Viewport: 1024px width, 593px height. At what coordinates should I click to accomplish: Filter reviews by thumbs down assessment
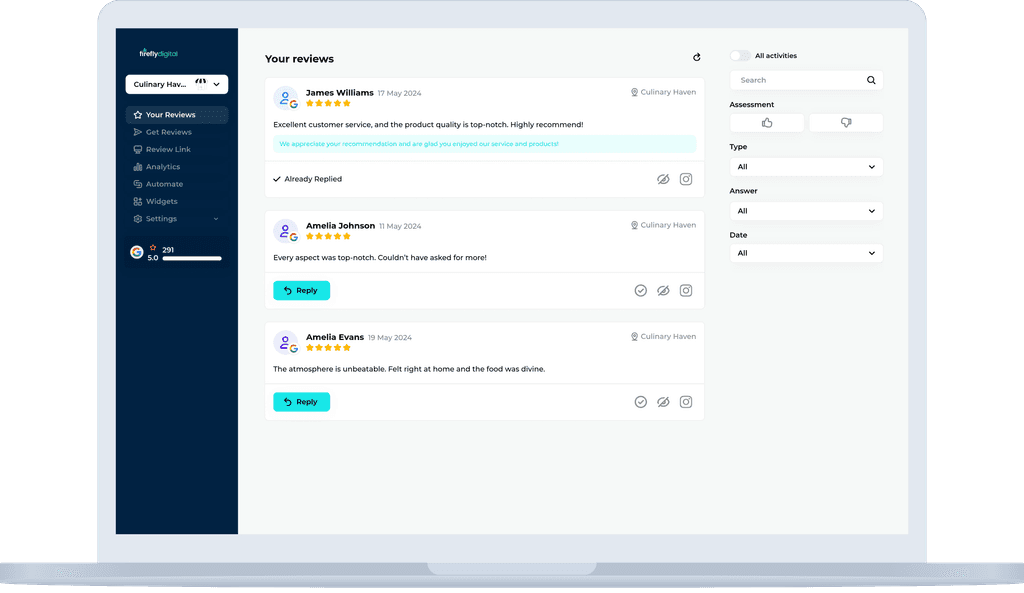click(845, 122)
